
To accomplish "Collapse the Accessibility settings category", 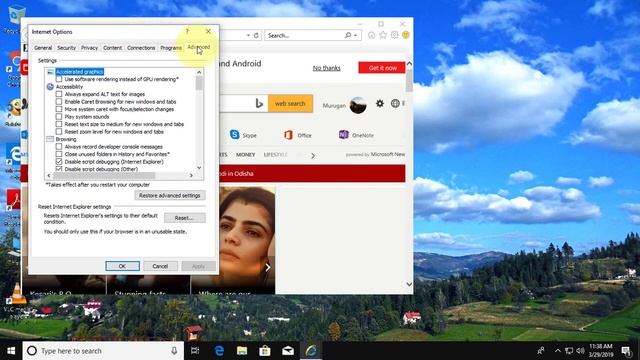I will click(x=50, y=87).
